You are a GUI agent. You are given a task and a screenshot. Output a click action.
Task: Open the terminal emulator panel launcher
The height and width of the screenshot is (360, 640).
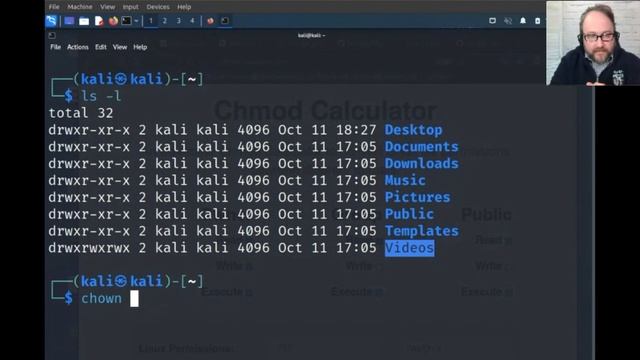pyautogui.click(x=127, y=21)
